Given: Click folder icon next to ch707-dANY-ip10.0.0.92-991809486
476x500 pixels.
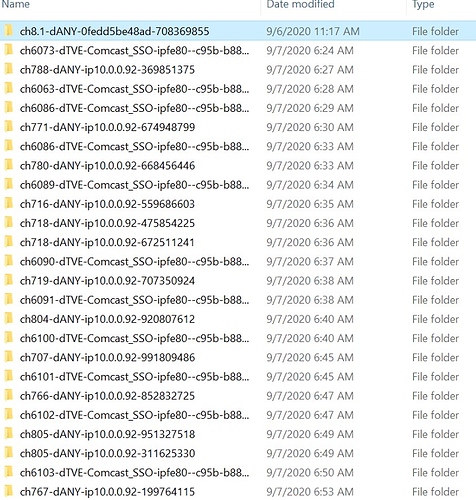Looking at the screenshot, I should pos(8,357).
